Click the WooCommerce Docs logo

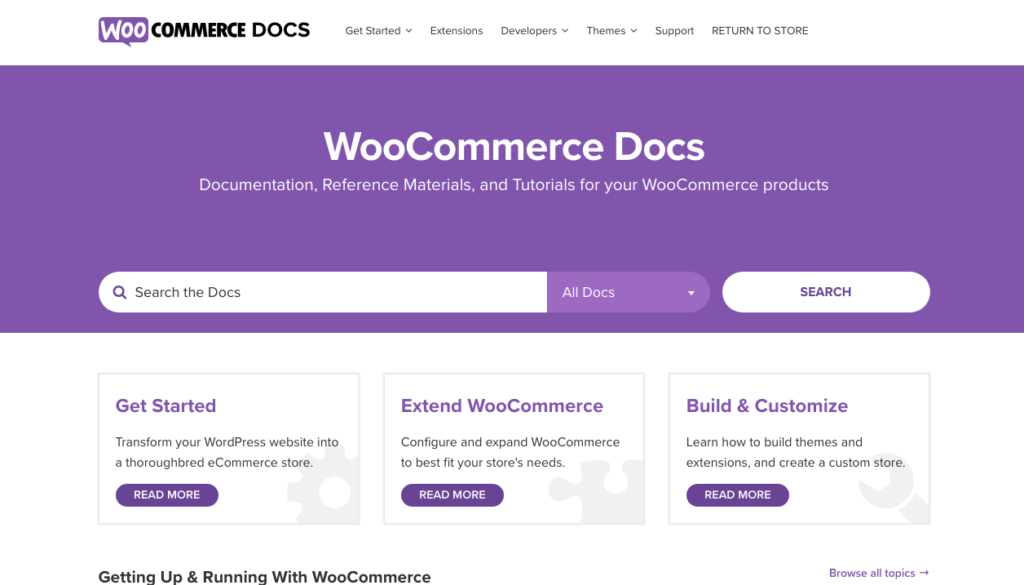coord(204,31)
